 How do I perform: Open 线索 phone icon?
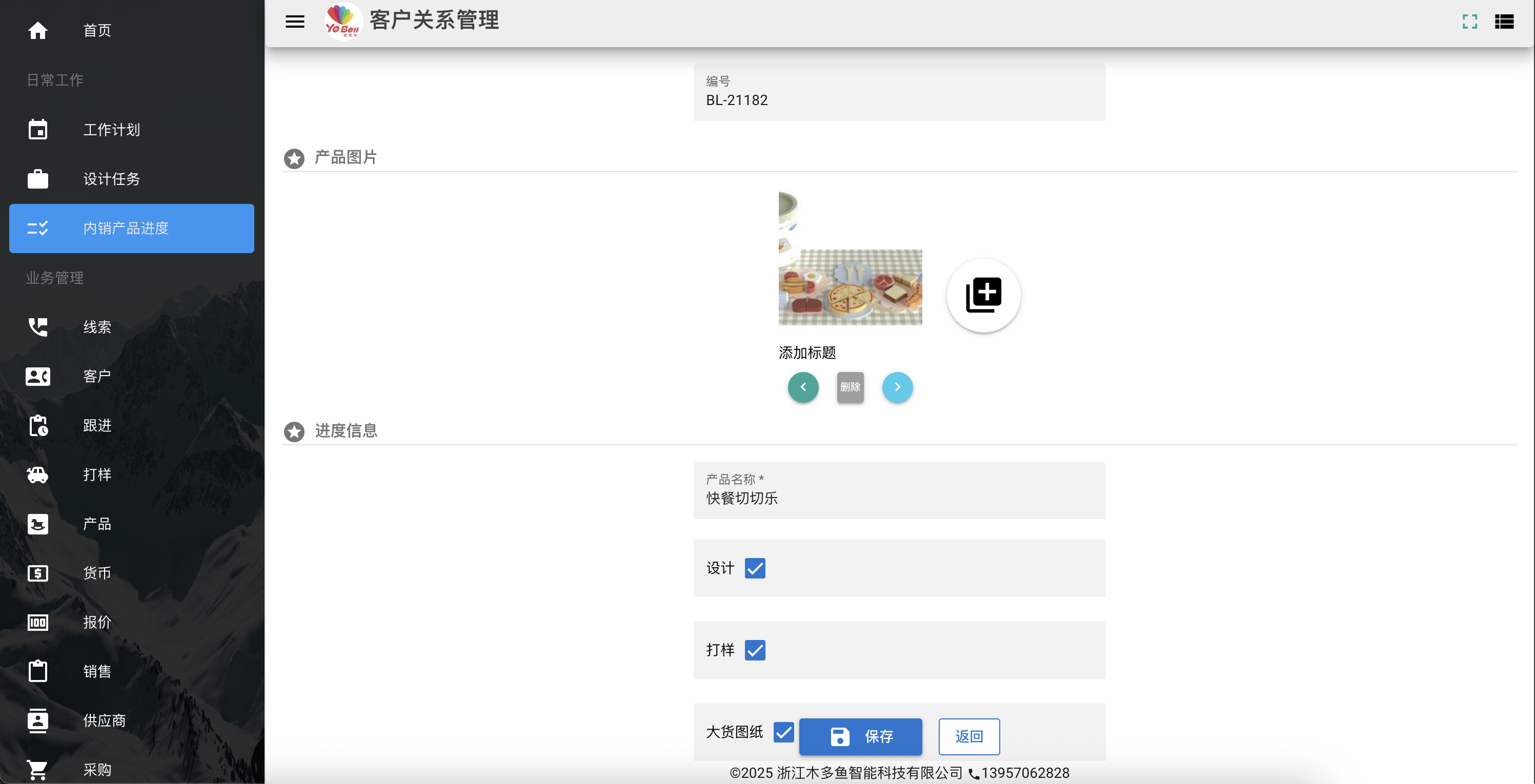coord(37,326)
